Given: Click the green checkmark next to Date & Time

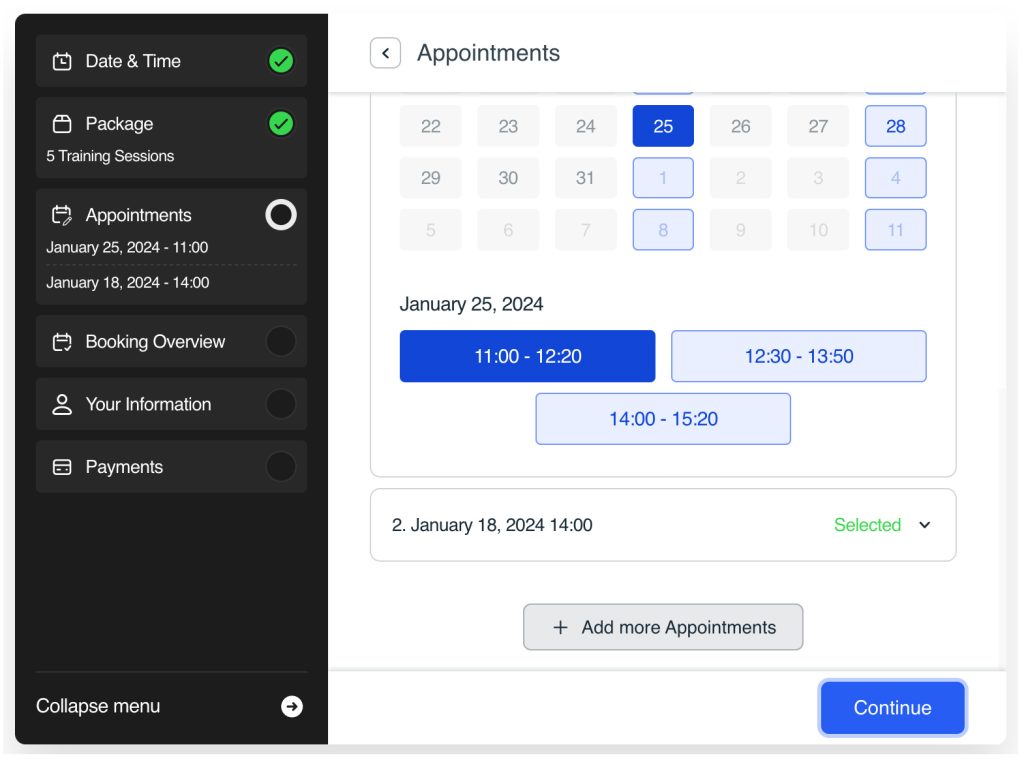Looking at the screenshot, I should (281, 61).
